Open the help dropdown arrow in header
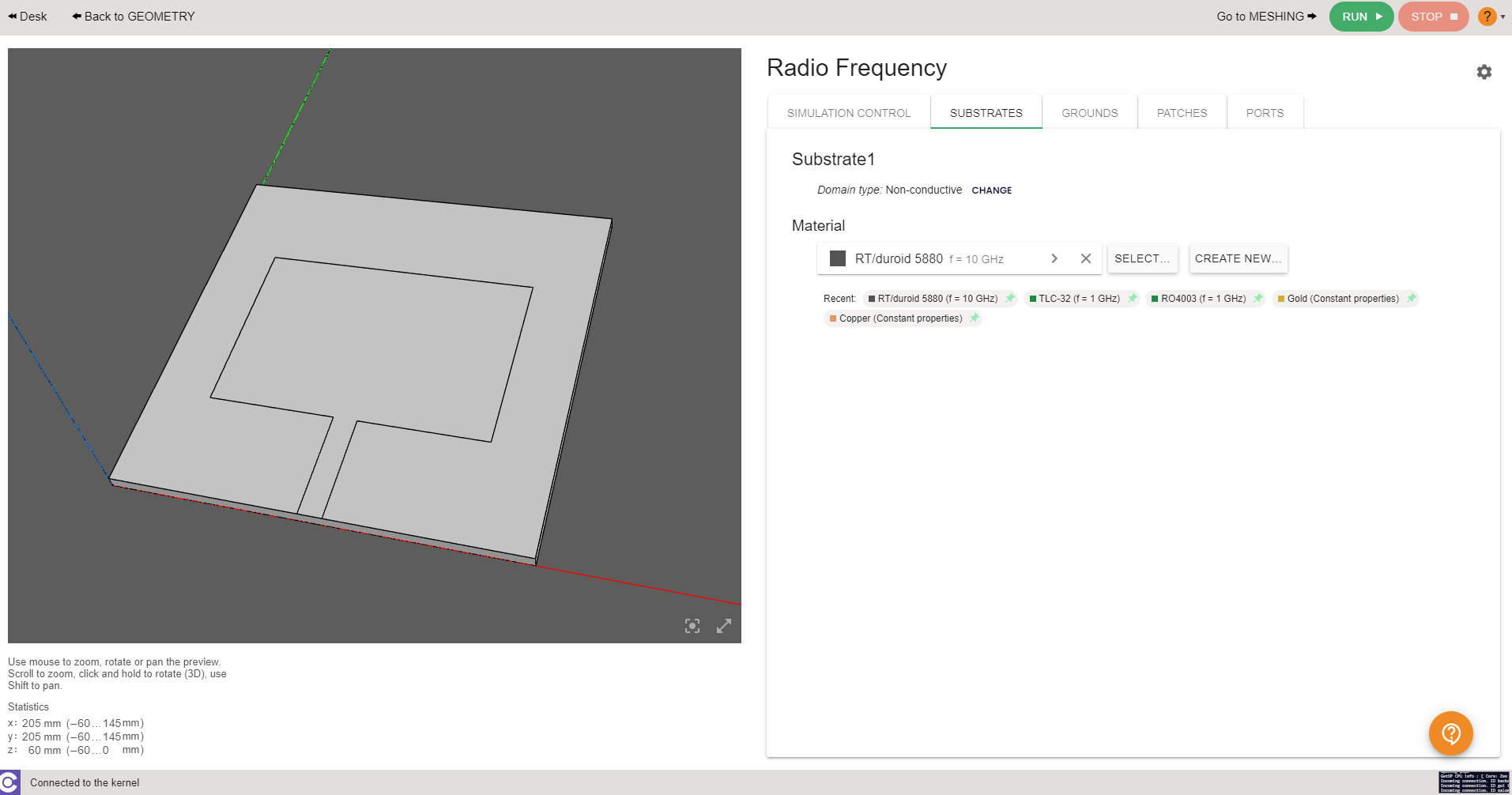 1503,17
